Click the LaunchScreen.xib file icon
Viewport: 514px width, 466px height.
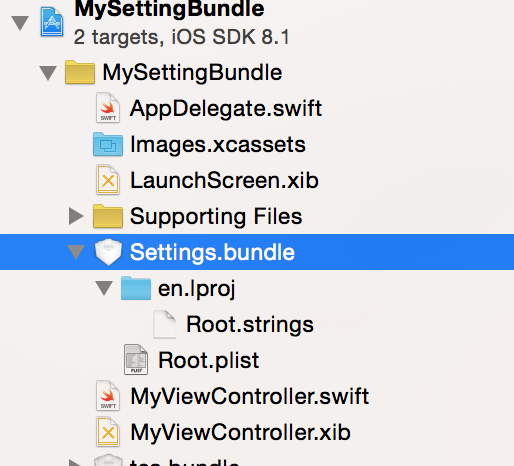click(108, 180)
